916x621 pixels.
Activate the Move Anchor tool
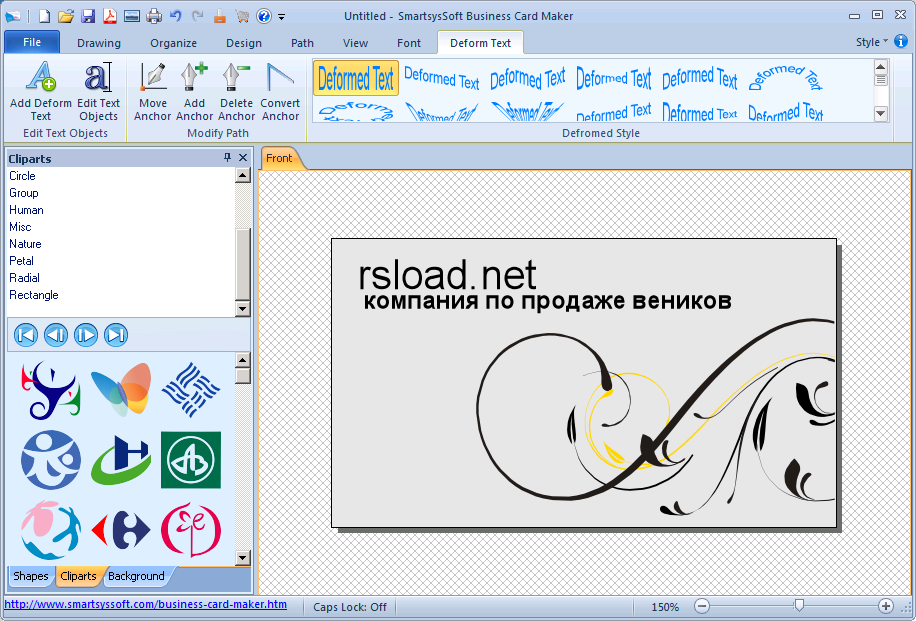(x=153, y=91)
